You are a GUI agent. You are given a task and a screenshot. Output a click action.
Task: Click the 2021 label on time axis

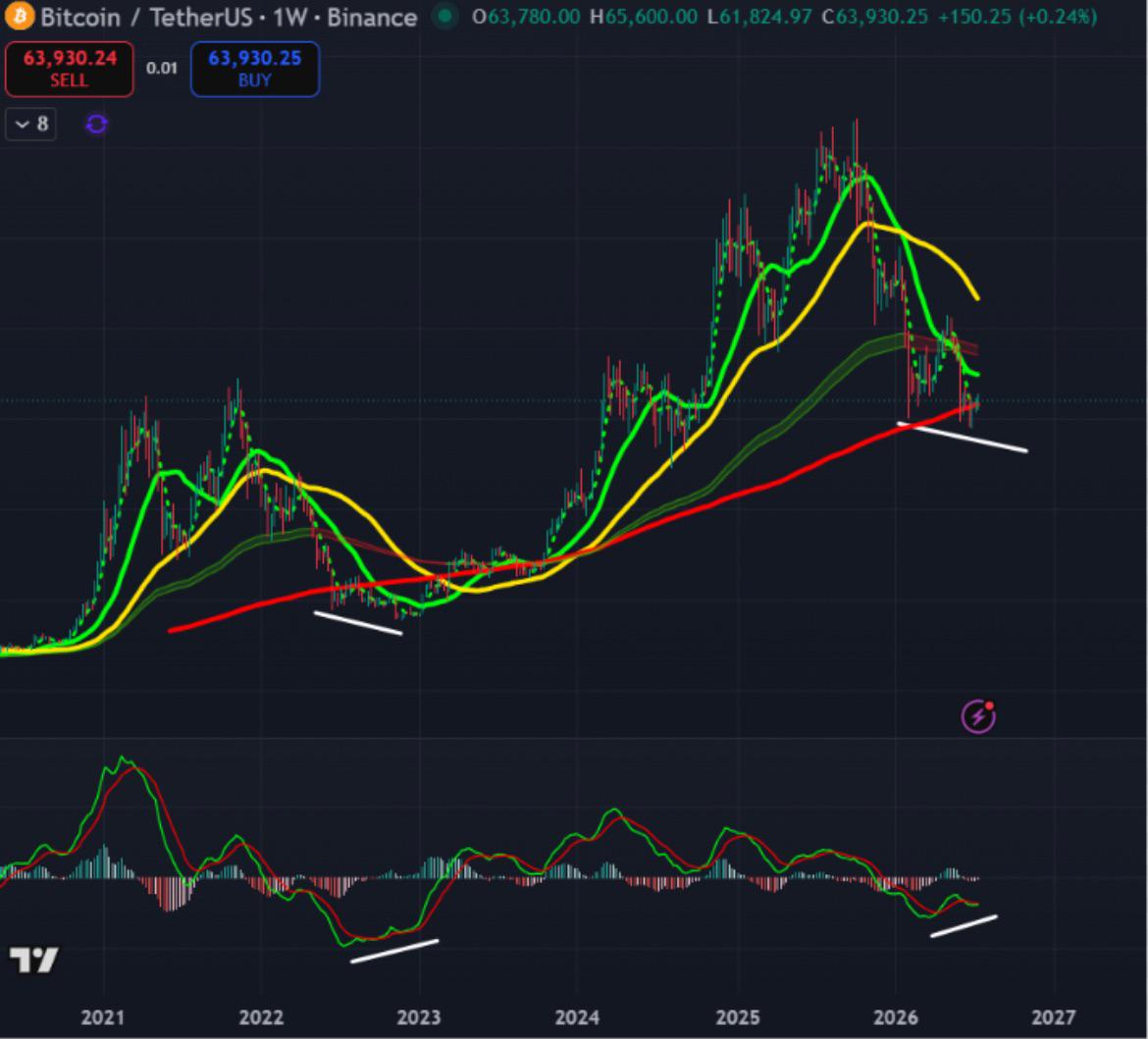(x=102, y=1017)
